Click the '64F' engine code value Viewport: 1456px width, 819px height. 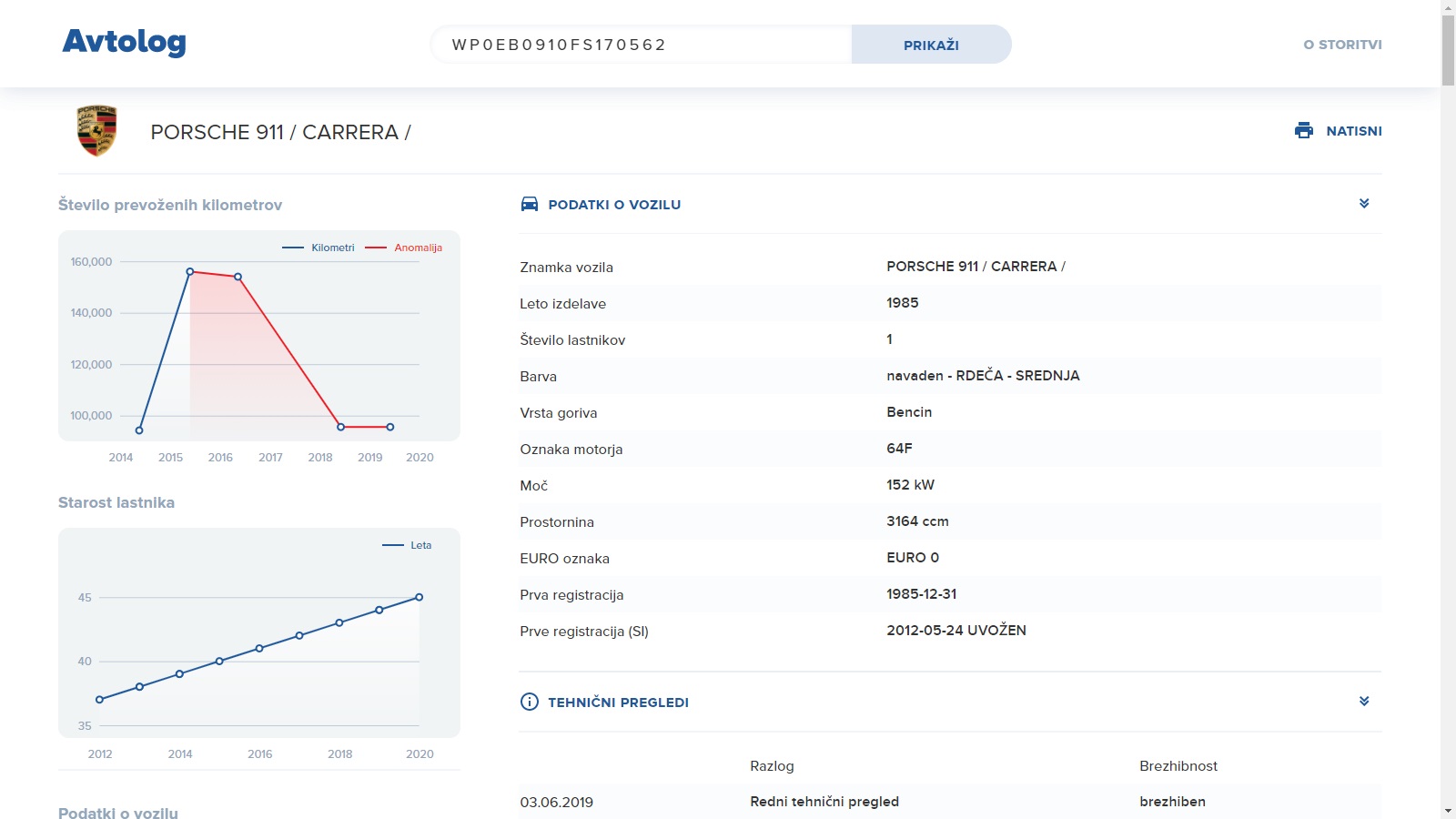tap(899, 449)
